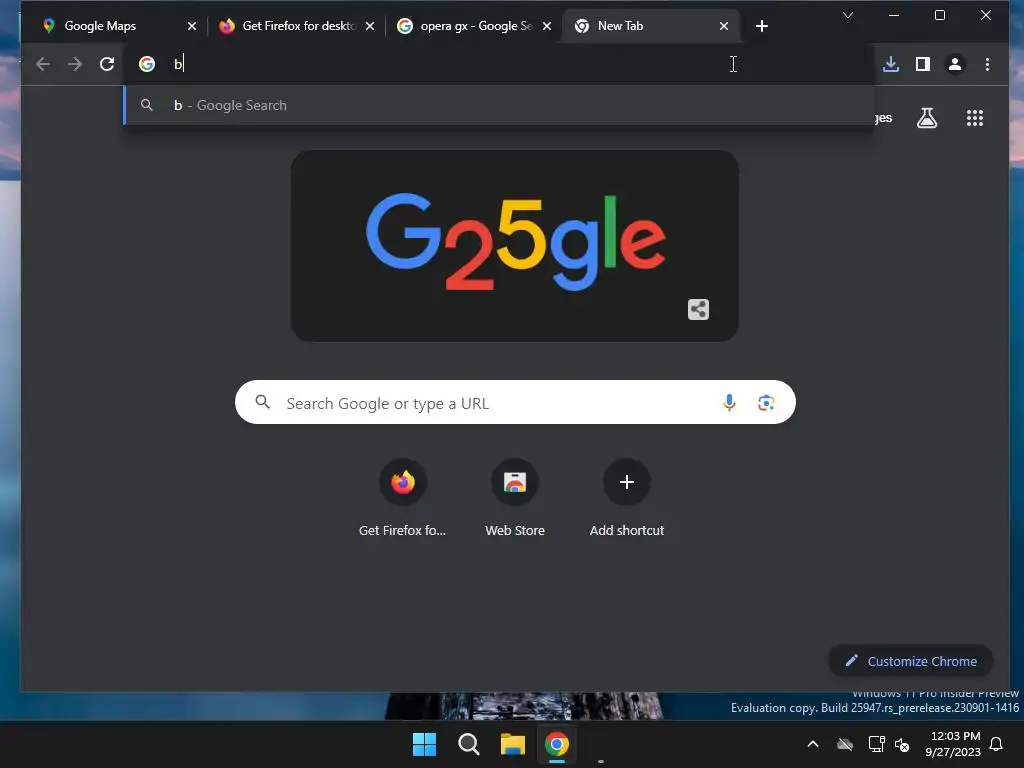
Task: Click the muted volume tray icon
Action: pyautogui.click(x=903, y=744)
